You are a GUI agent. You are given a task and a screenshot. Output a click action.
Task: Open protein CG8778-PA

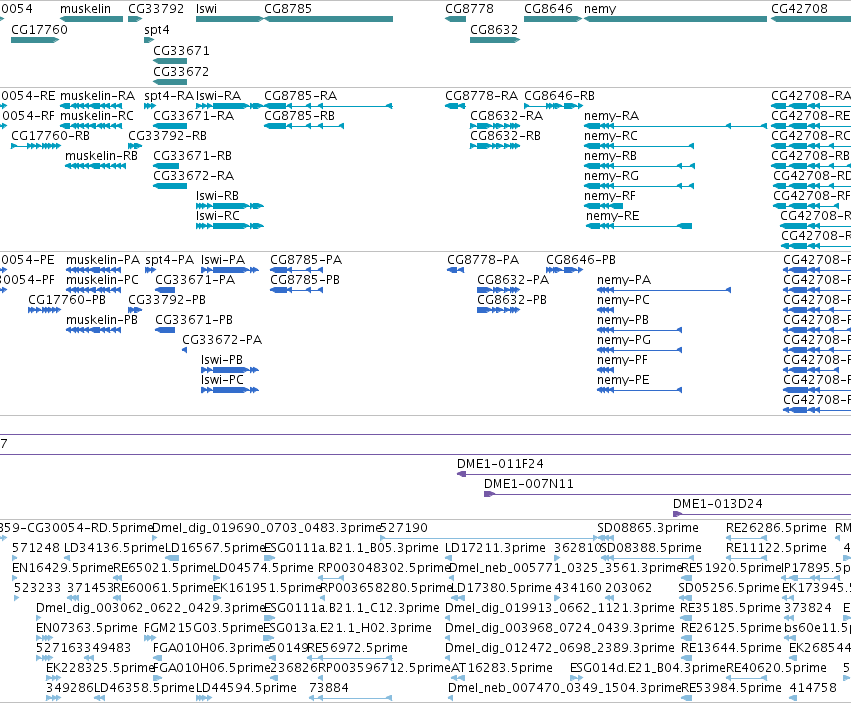456,270
